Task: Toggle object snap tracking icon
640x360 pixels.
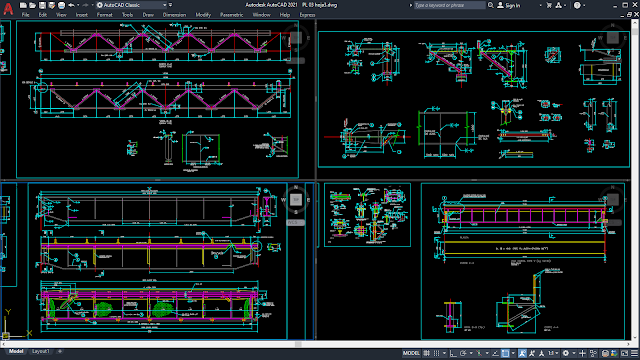Action: 496,353
